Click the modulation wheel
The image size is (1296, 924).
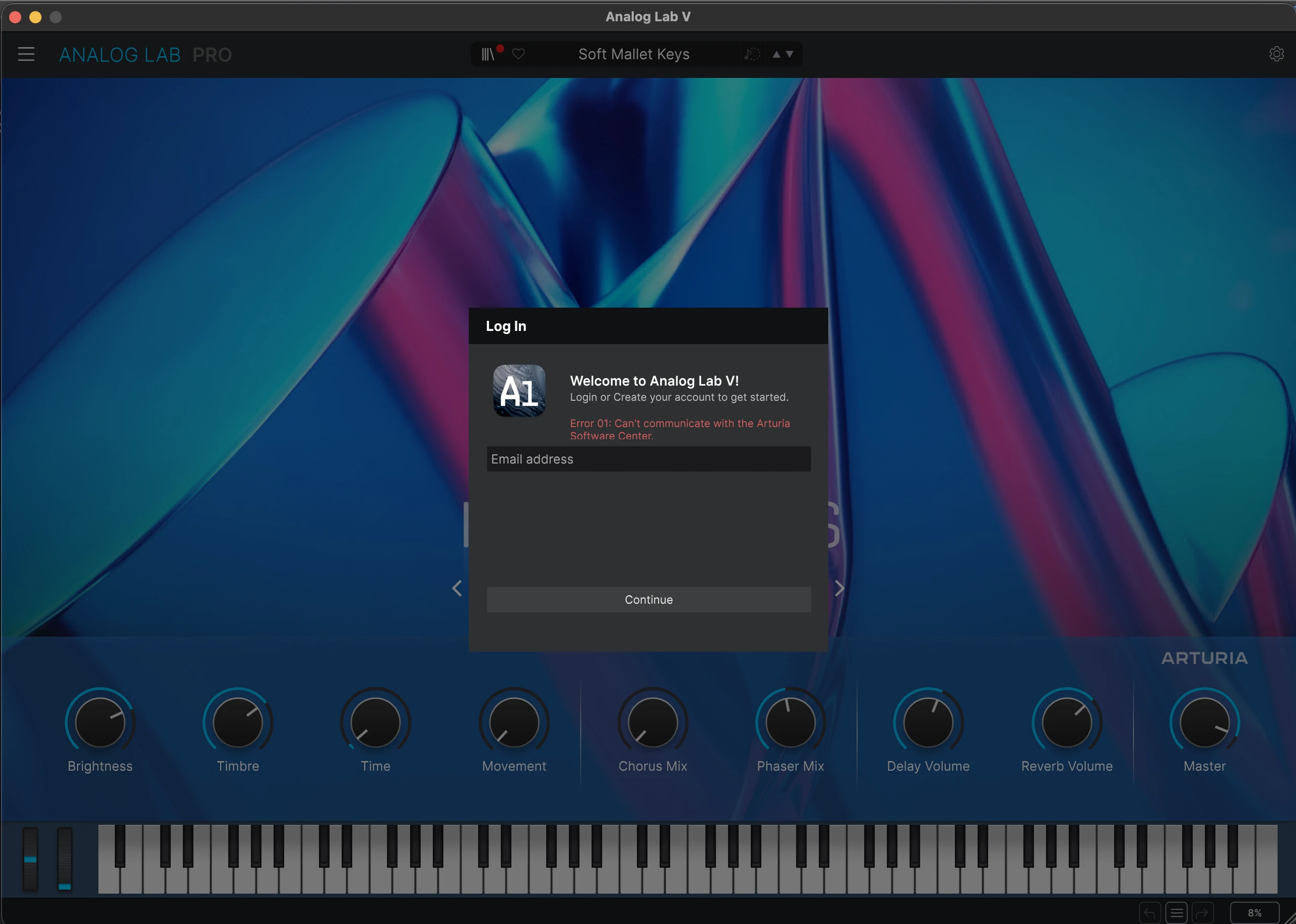pyautogui.click(x=65, y=859)
